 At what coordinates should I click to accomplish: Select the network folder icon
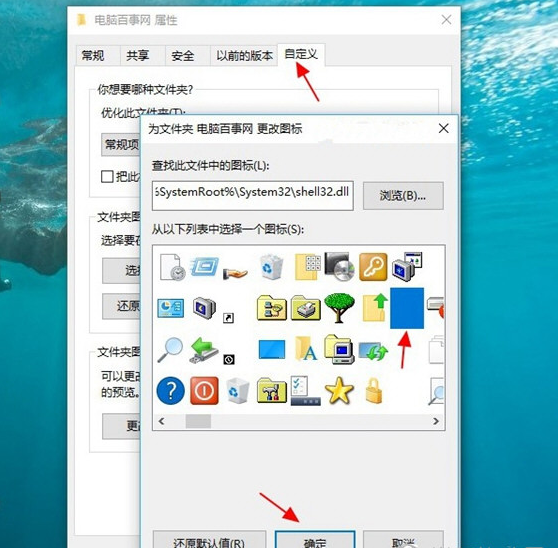(x=272, y=308)
